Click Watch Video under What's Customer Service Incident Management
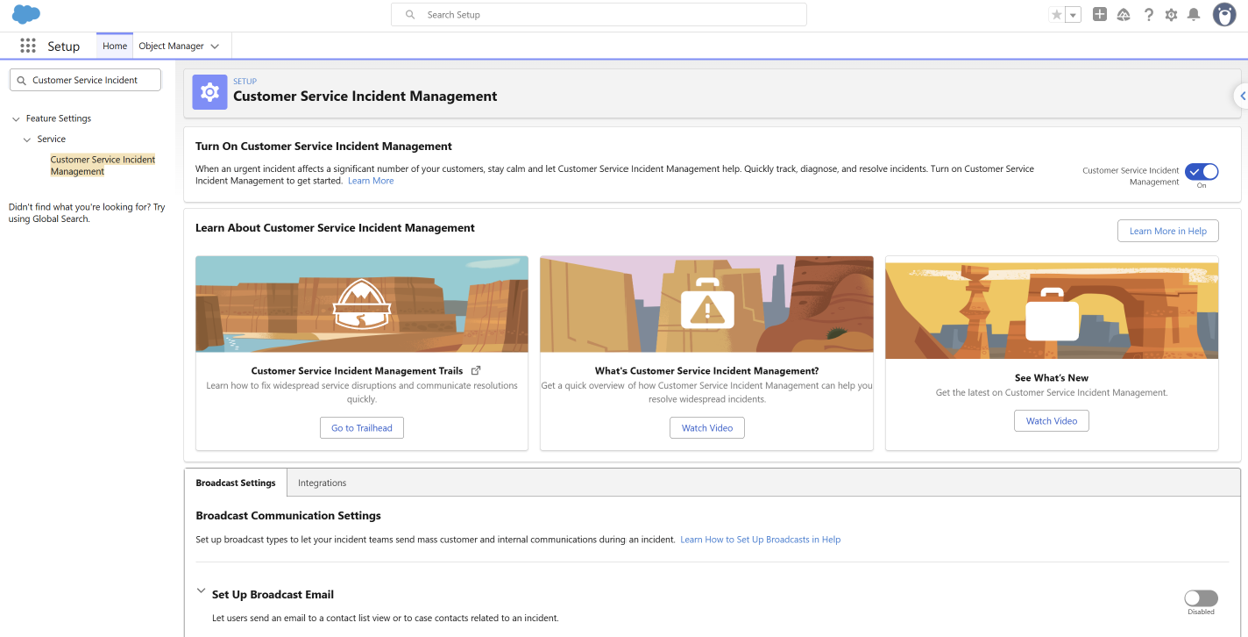The image size is (1248, 637). click(x=707, y=428)
